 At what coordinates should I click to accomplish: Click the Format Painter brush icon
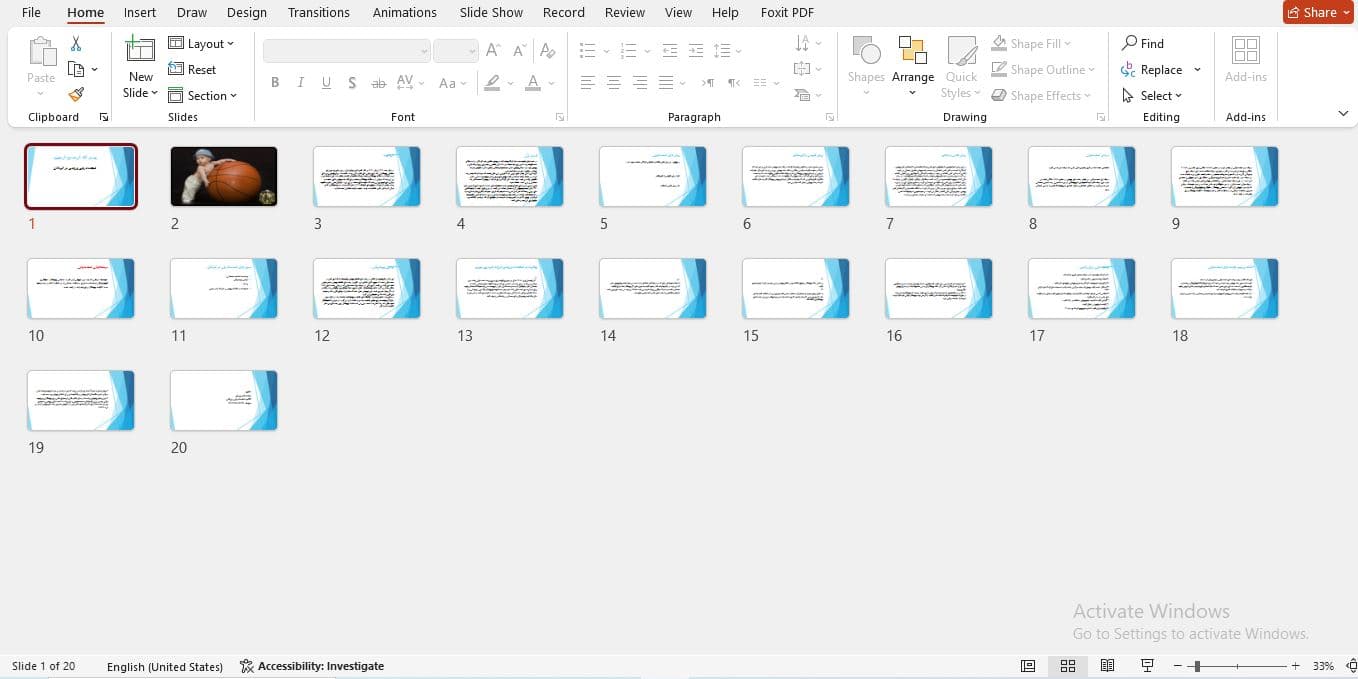click(76, 95)
